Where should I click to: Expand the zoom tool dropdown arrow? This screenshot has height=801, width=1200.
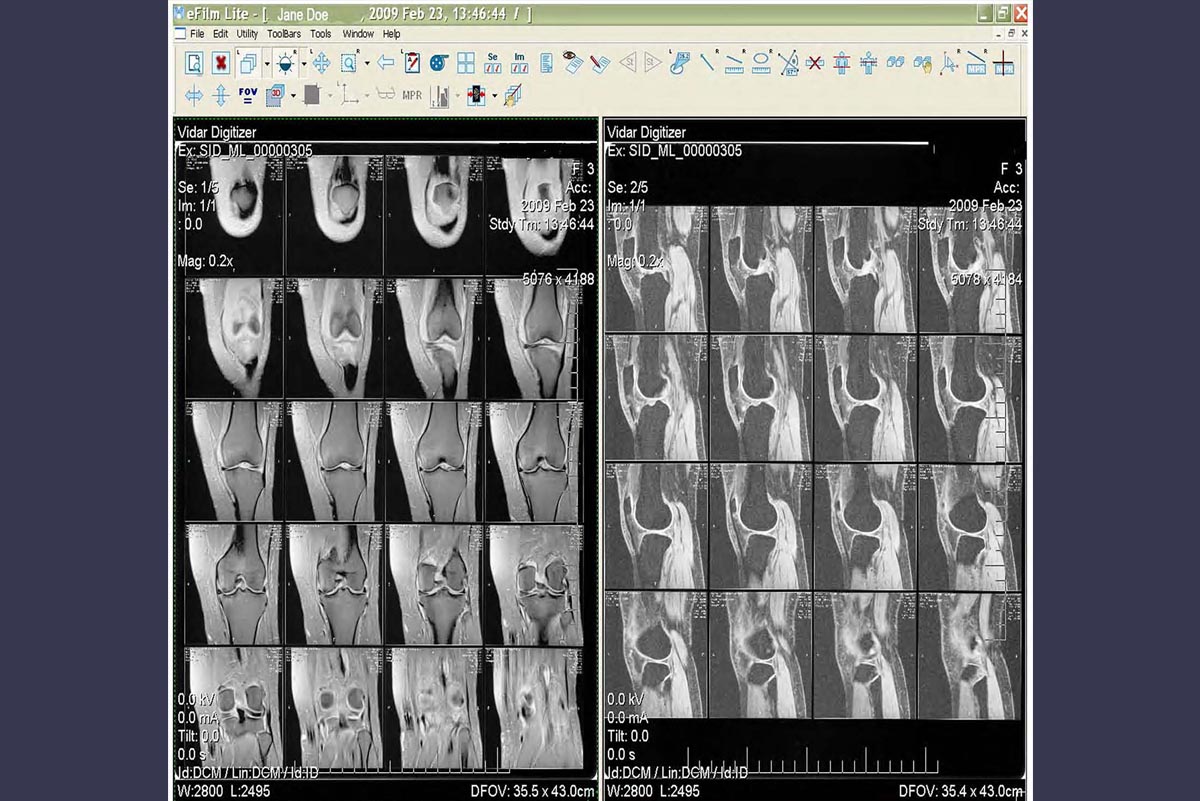pos(367,63)
